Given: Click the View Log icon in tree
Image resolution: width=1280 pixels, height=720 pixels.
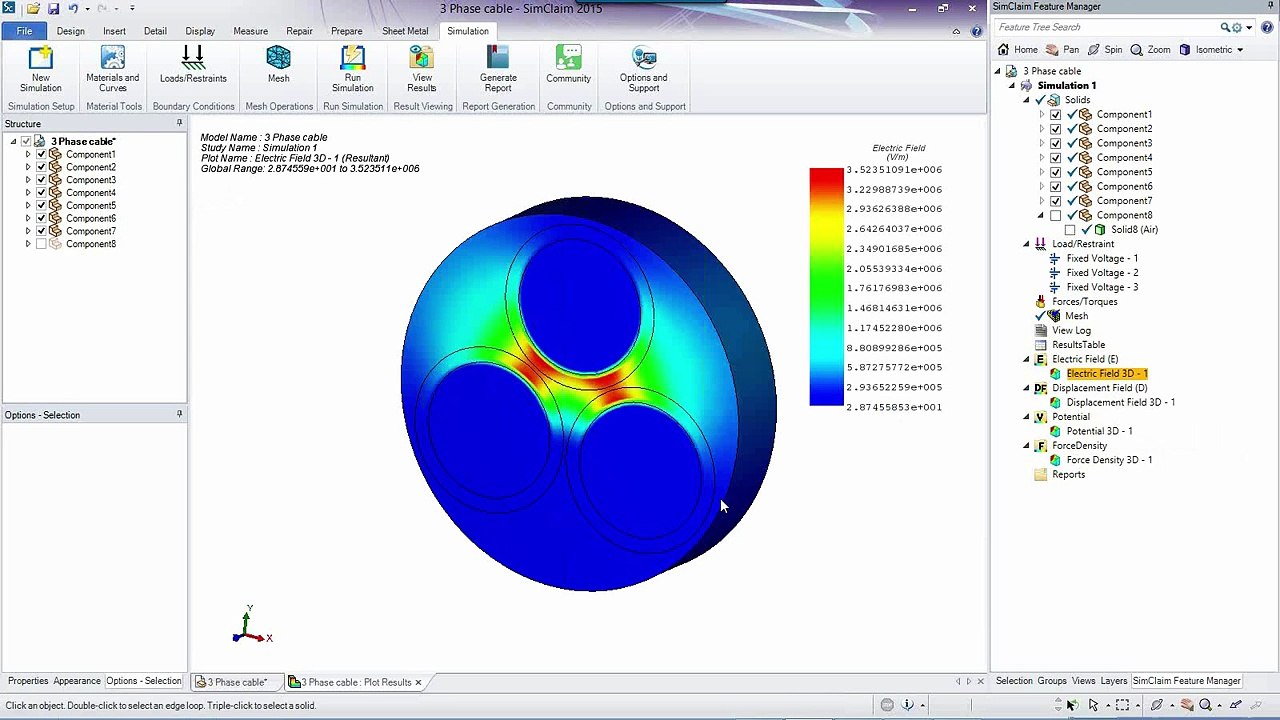Looking at the screenshot, I should click(x=1041, y=330).
